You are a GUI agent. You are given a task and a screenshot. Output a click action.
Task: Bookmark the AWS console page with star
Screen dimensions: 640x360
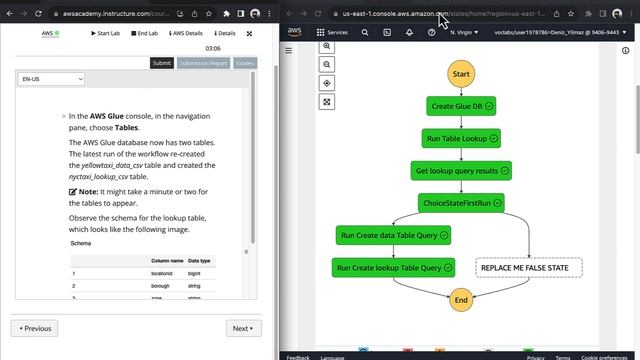tap(571, 13)
